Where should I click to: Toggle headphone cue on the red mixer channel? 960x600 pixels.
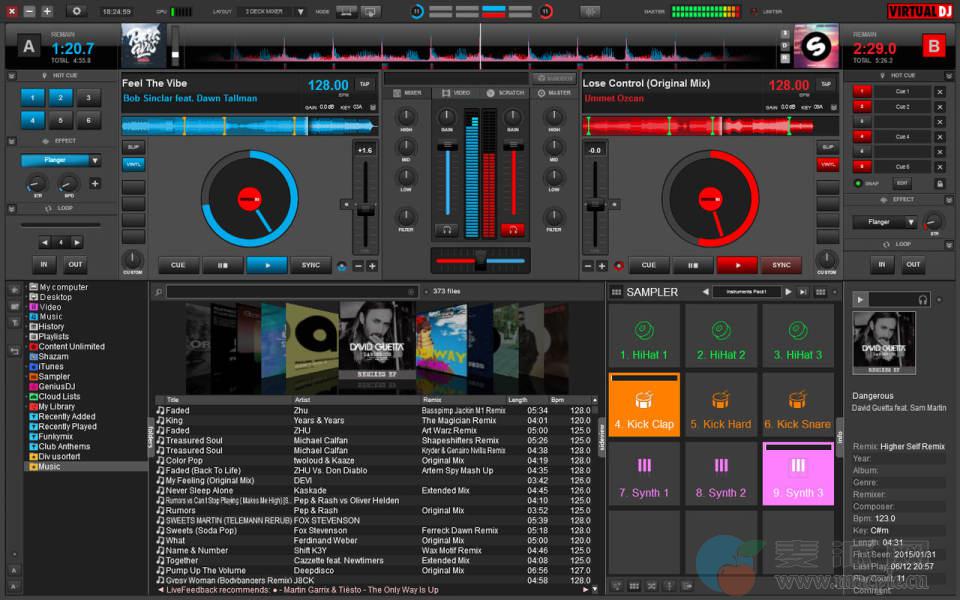coord(512,229)
